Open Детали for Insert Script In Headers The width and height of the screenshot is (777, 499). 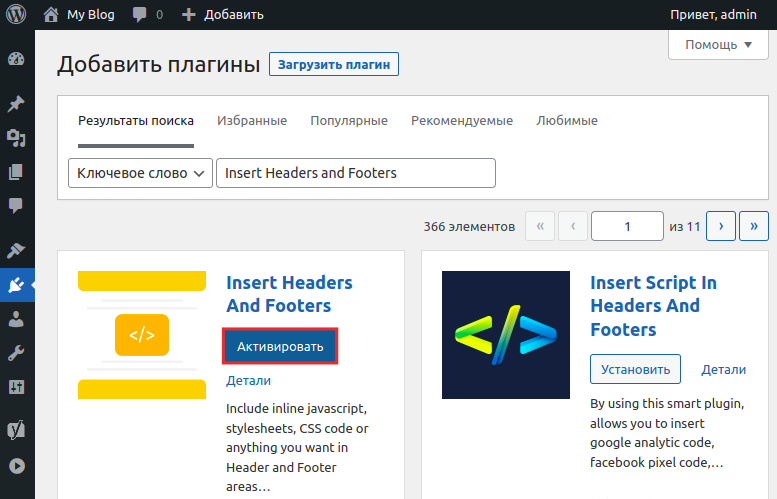(723, 370)
